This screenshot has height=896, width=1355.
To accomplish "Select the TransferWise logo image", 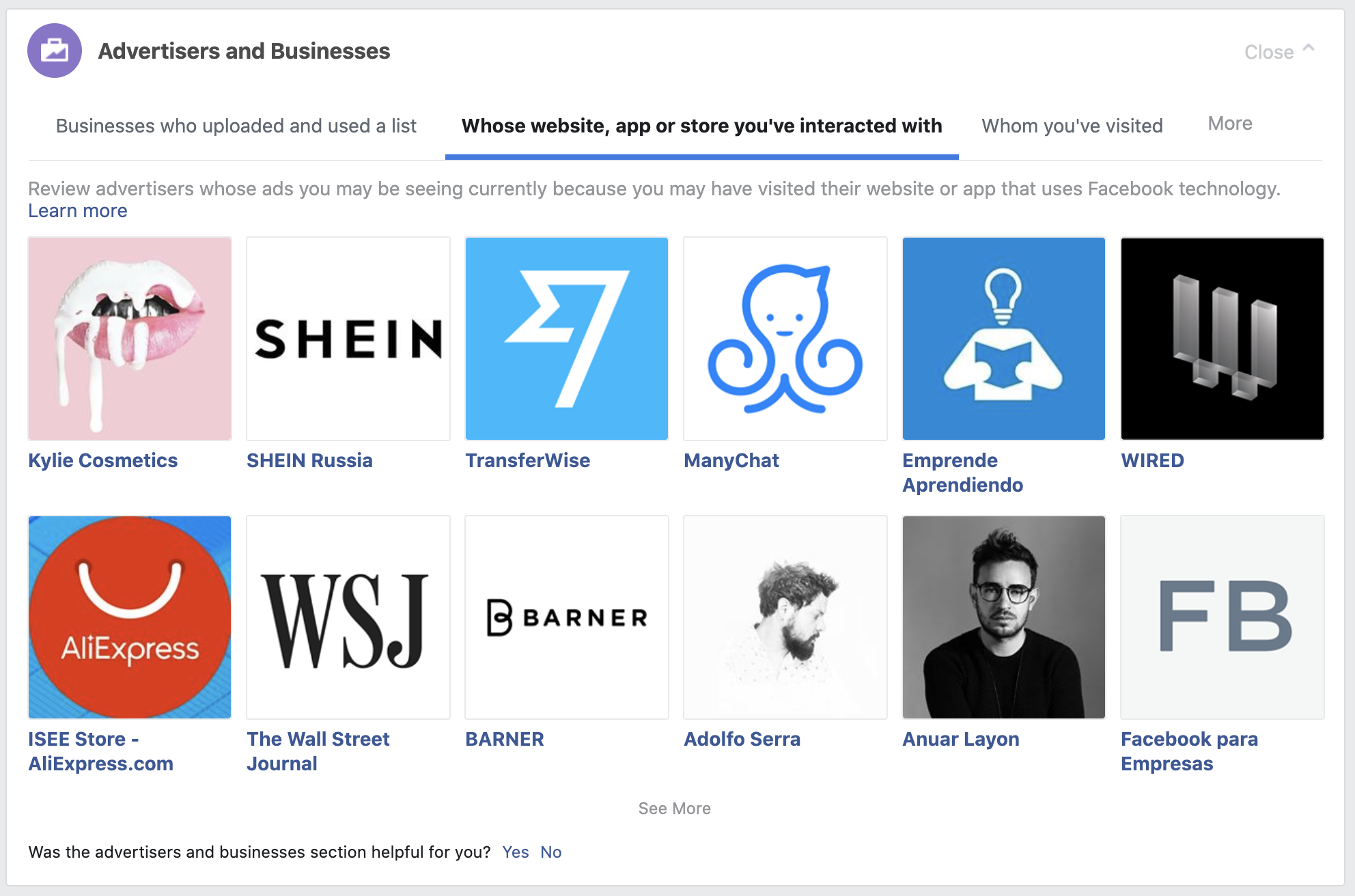I will [567, 339].
